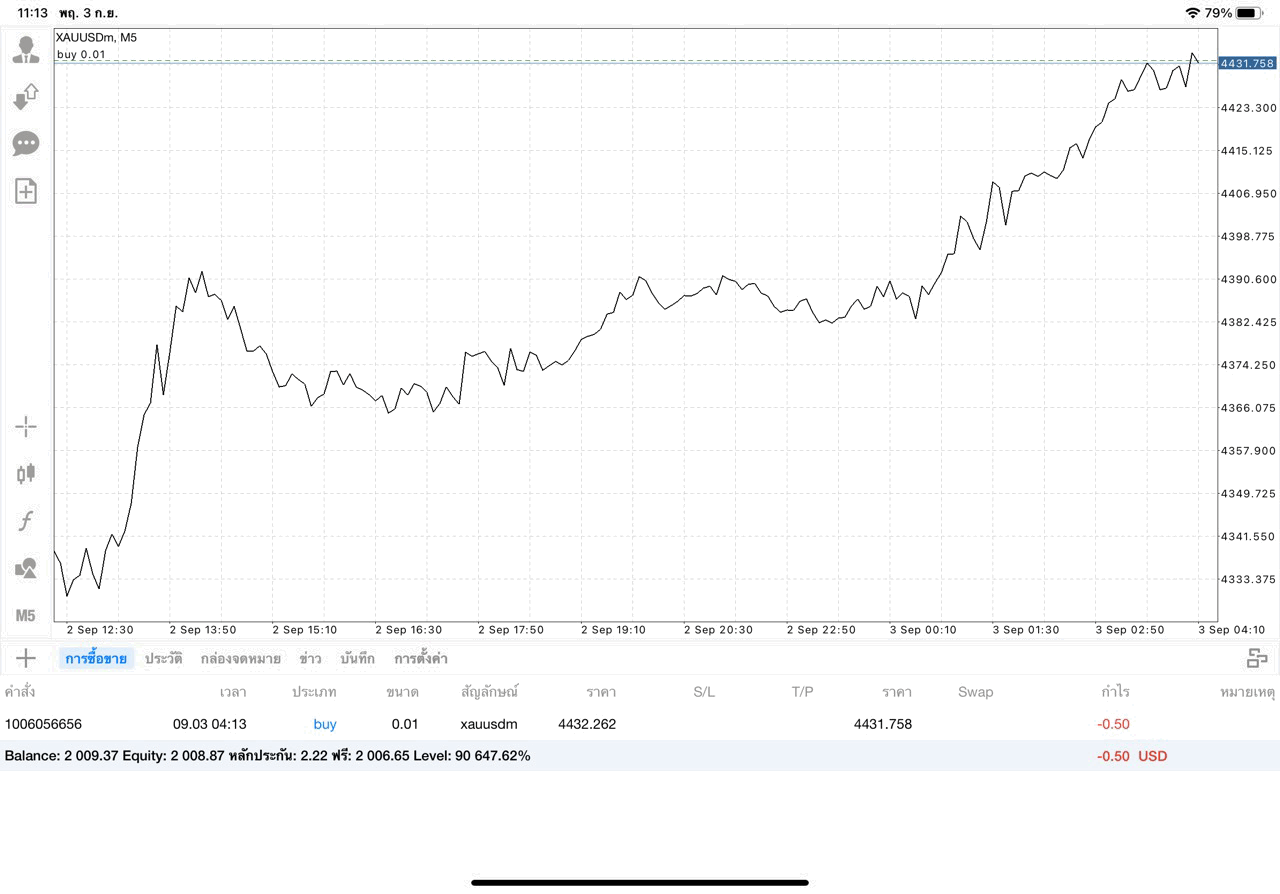Open the indicators function icon

click(x=26, y=520)
